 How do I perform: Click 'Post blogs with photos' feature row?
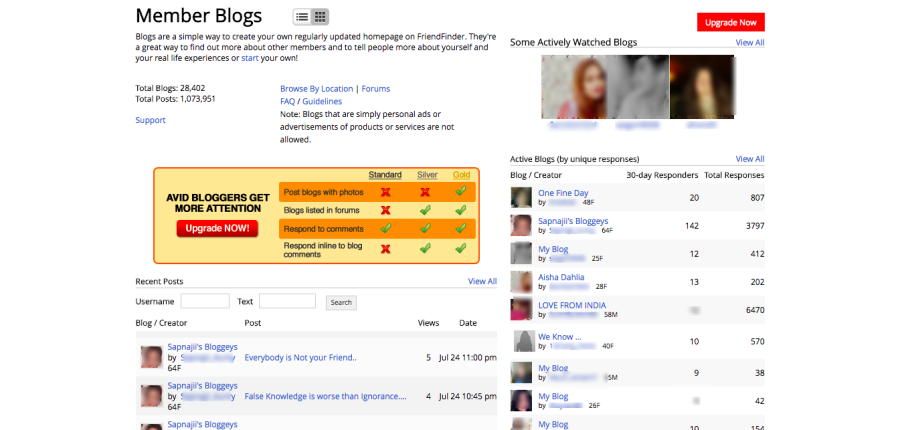pos(377,192)
